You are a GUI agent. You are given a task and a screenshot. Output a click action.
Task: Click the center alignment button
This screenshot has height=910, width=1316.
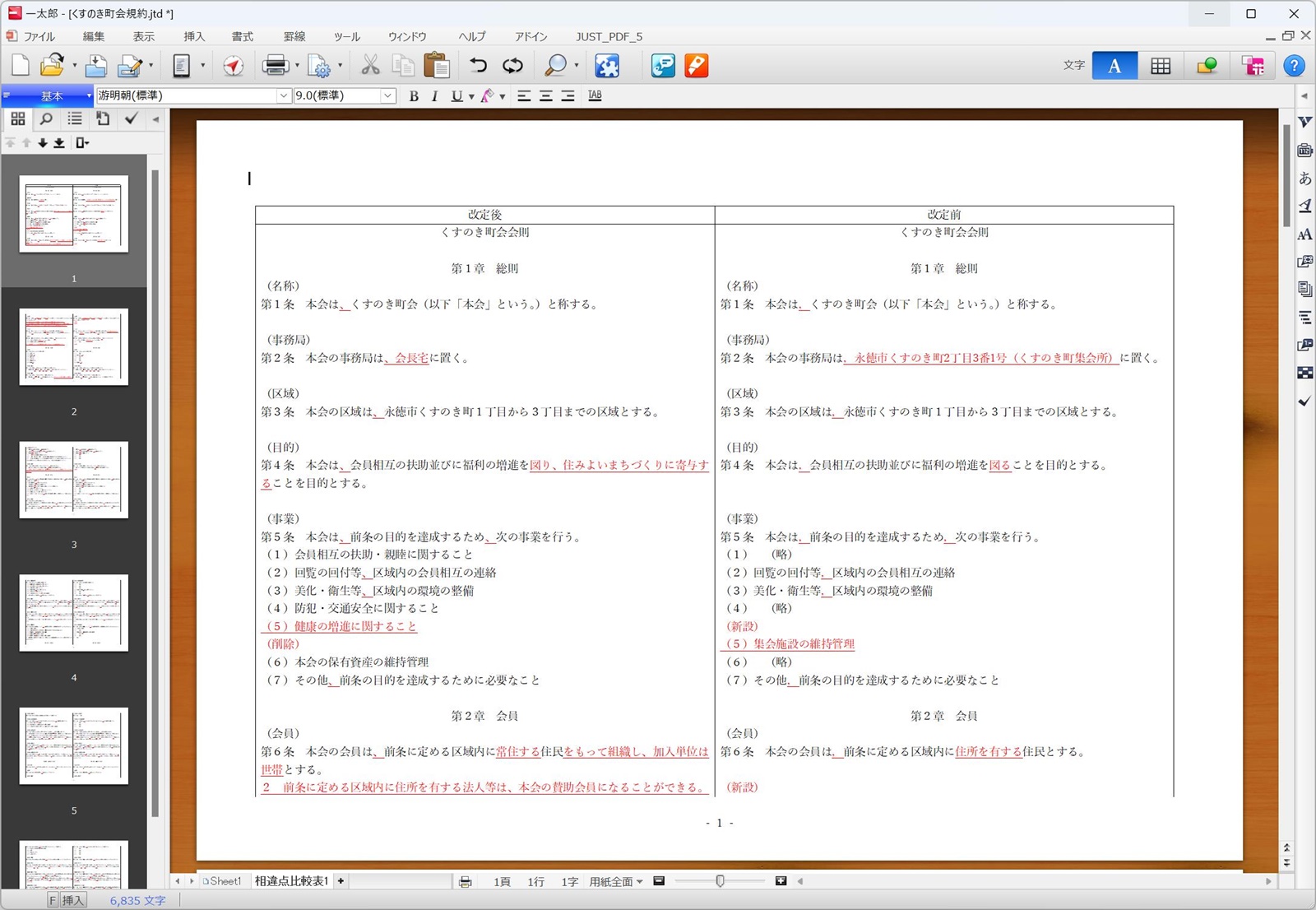545,96
